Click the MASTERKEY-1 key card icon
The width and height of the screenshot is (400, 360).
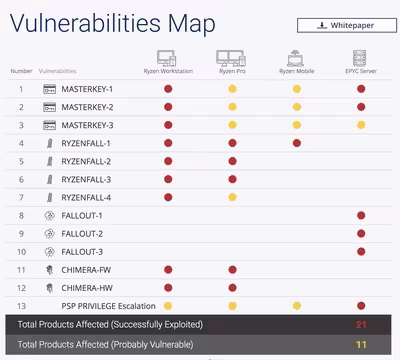pyautogui.click(x=50, y=89)
